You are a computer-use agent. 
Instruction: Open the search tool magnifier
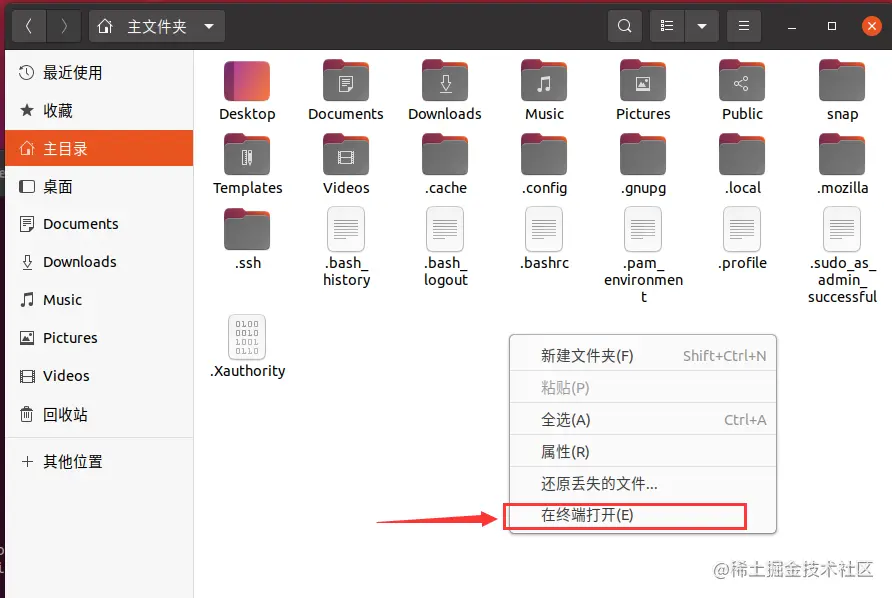(625, 26)
